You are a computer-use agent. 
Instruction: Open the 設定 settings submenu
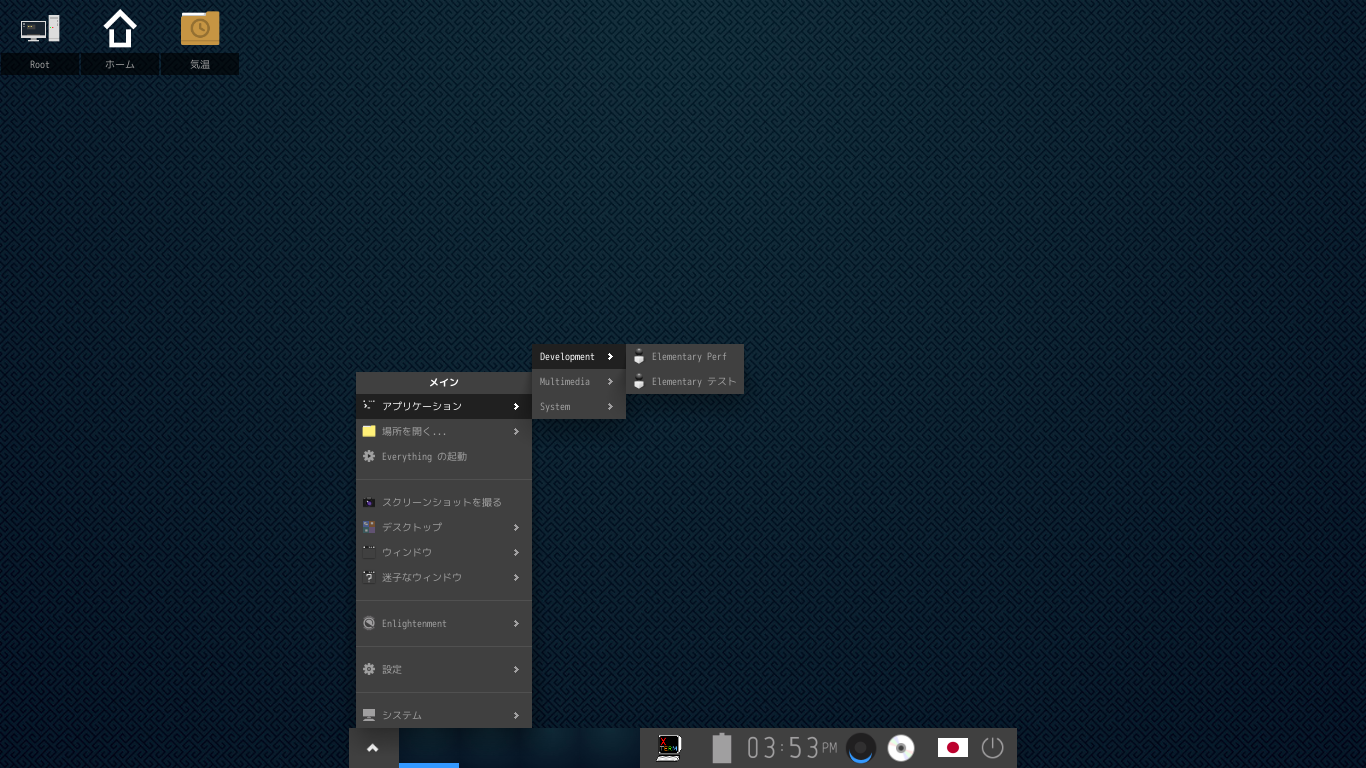pyautogui.click(x=443, y=670)
